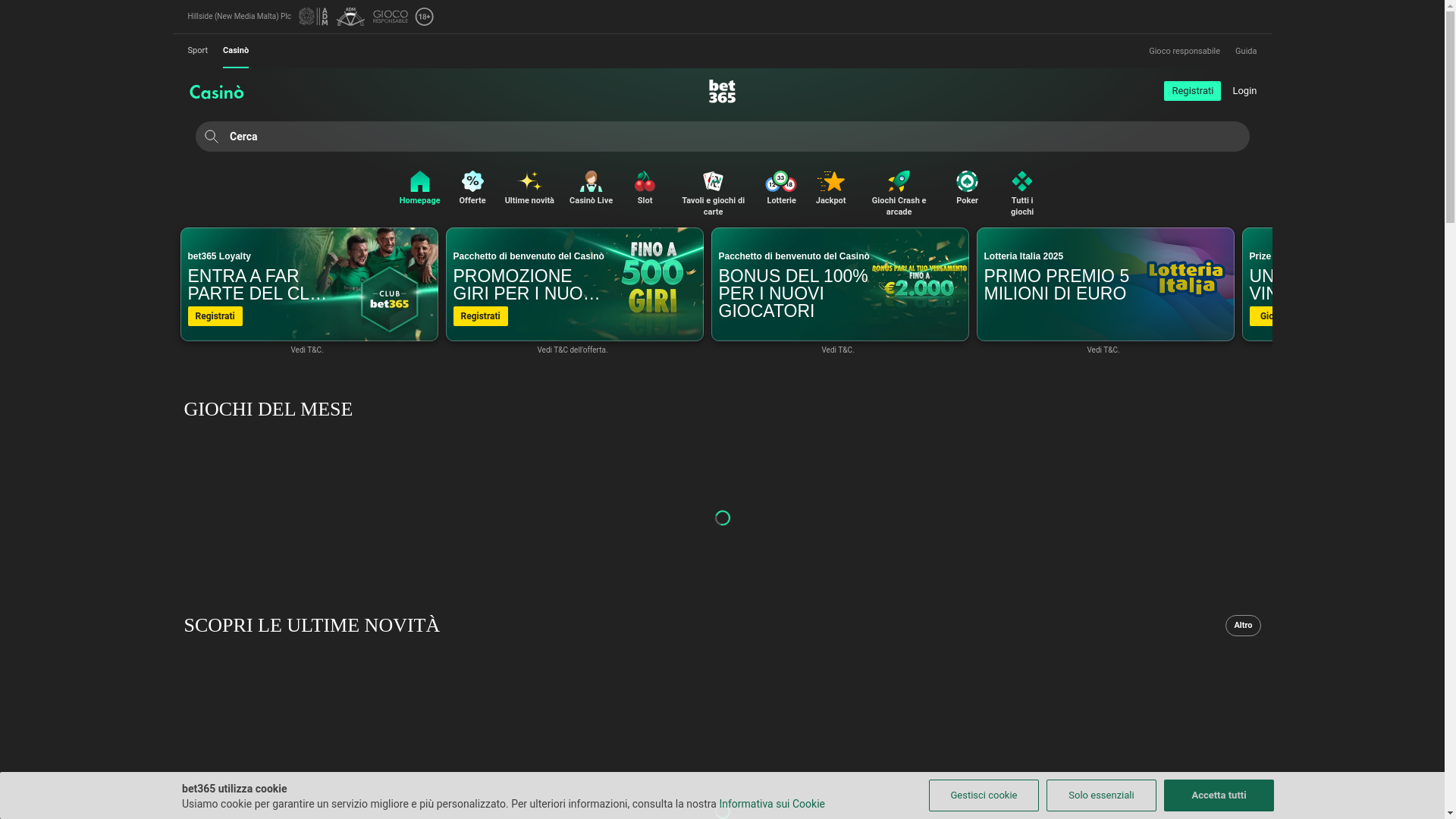Open the Poker chip icon
The image size is (1456, 819).
[x=967, y=182]
